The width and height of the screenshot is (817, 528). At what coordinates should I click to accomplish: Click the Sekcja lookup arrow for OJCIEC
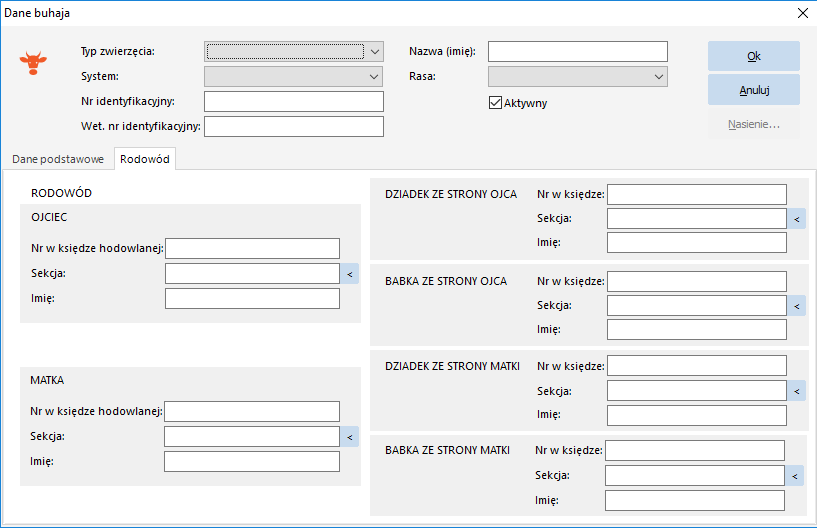pyautogui.click(x=350, y=274)
